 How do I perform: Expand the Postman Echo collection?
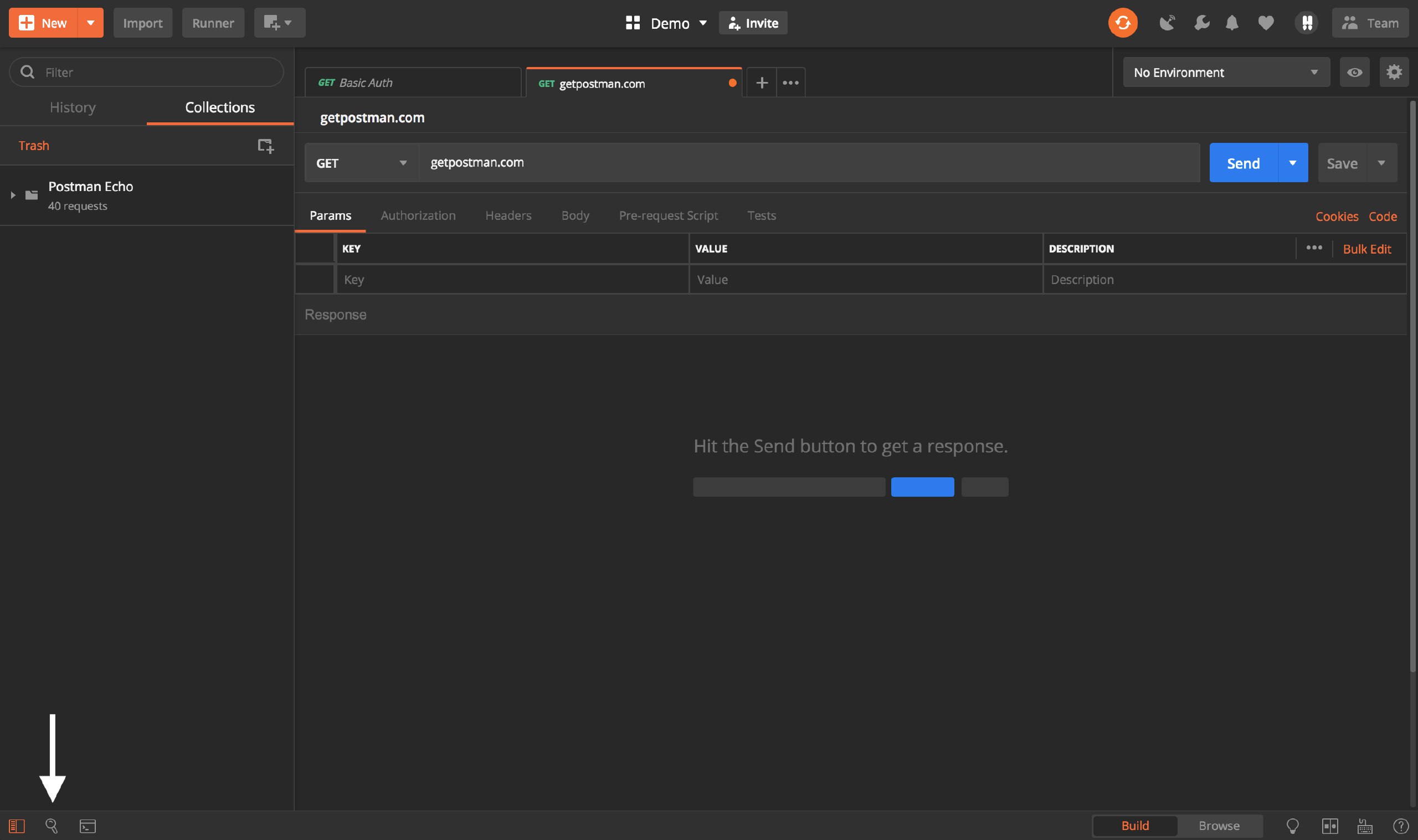(13, 195)
